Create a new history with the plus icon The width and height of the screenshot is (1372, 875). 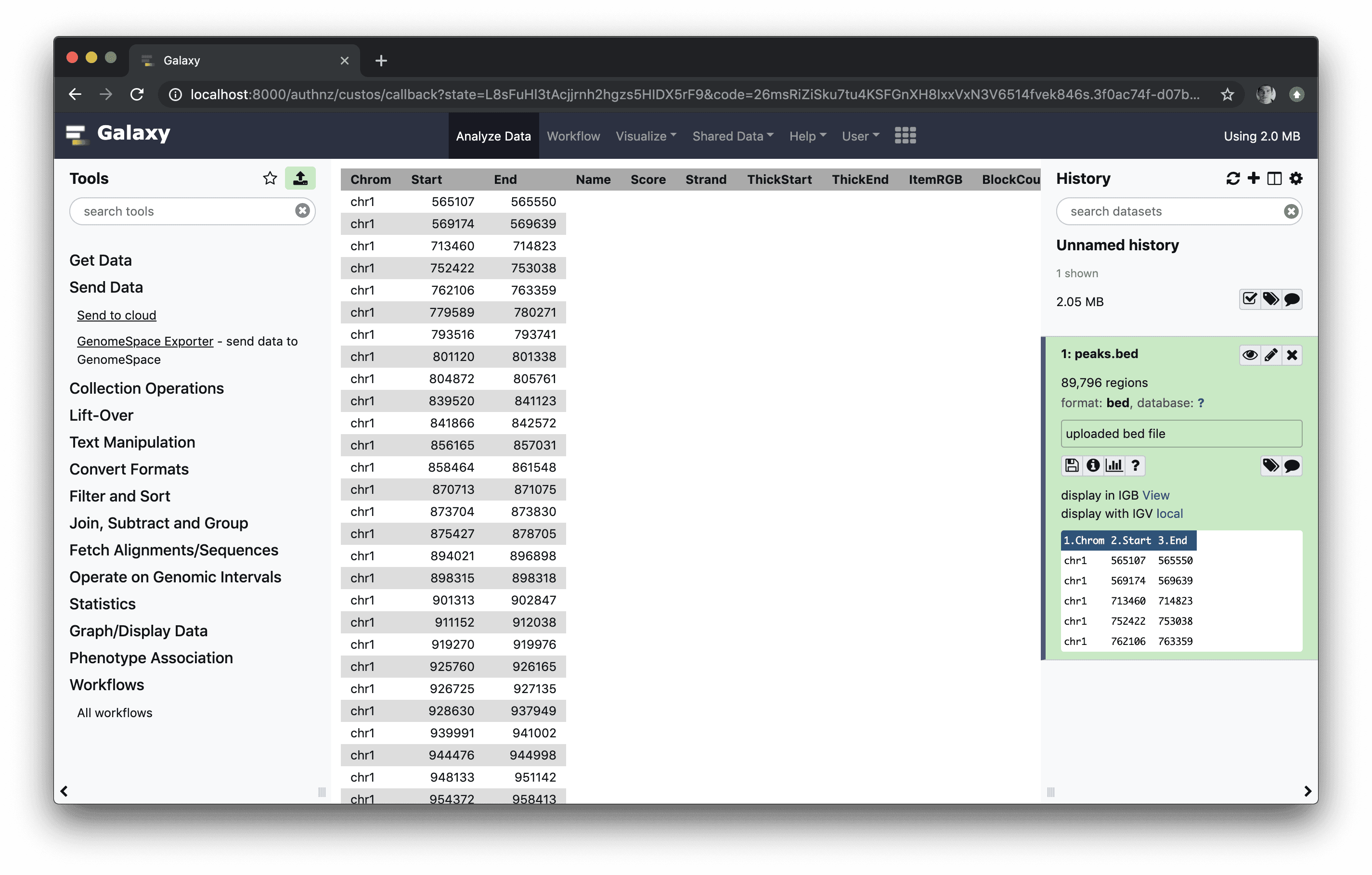click(1254, 178)
